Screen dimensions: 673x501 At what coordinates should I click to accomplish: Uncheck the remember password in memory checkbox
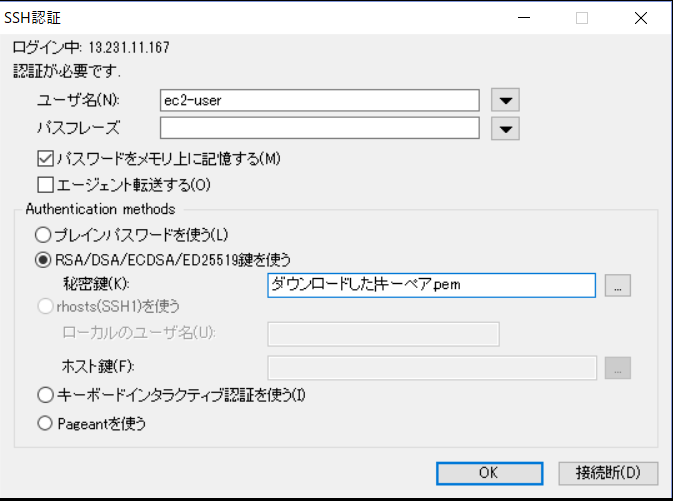[45, 158]
